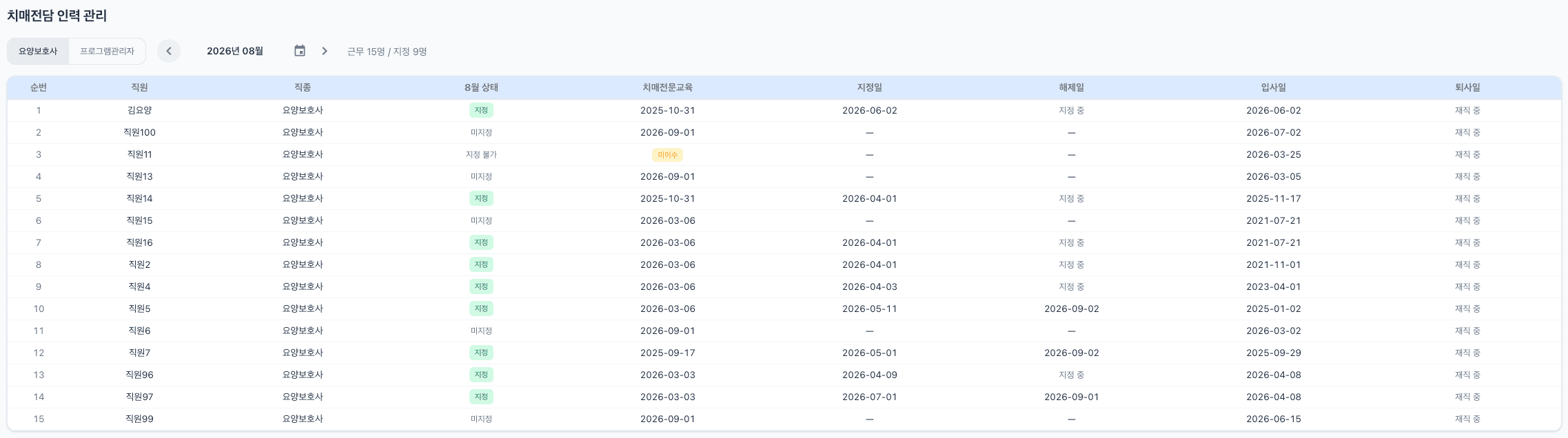1568x438 pixels.
Task: Click the 지정일 column header
Action: 869,87
